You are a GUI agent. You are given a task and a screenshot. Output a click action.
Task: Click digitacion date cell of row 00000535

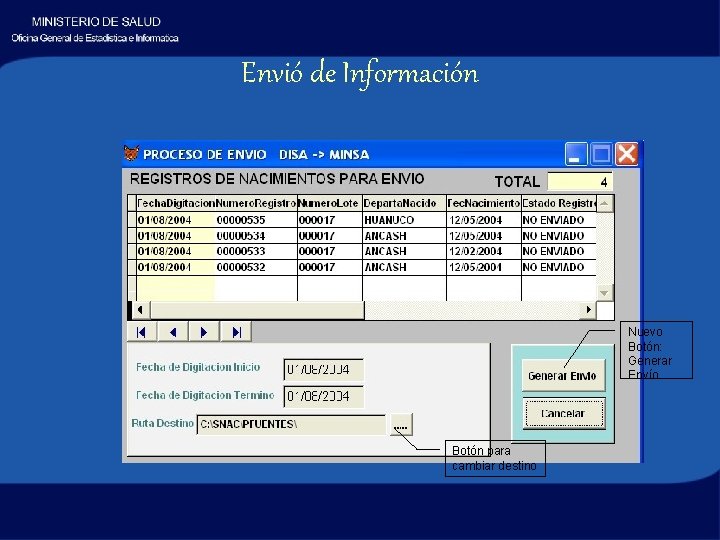coord(176,220)
